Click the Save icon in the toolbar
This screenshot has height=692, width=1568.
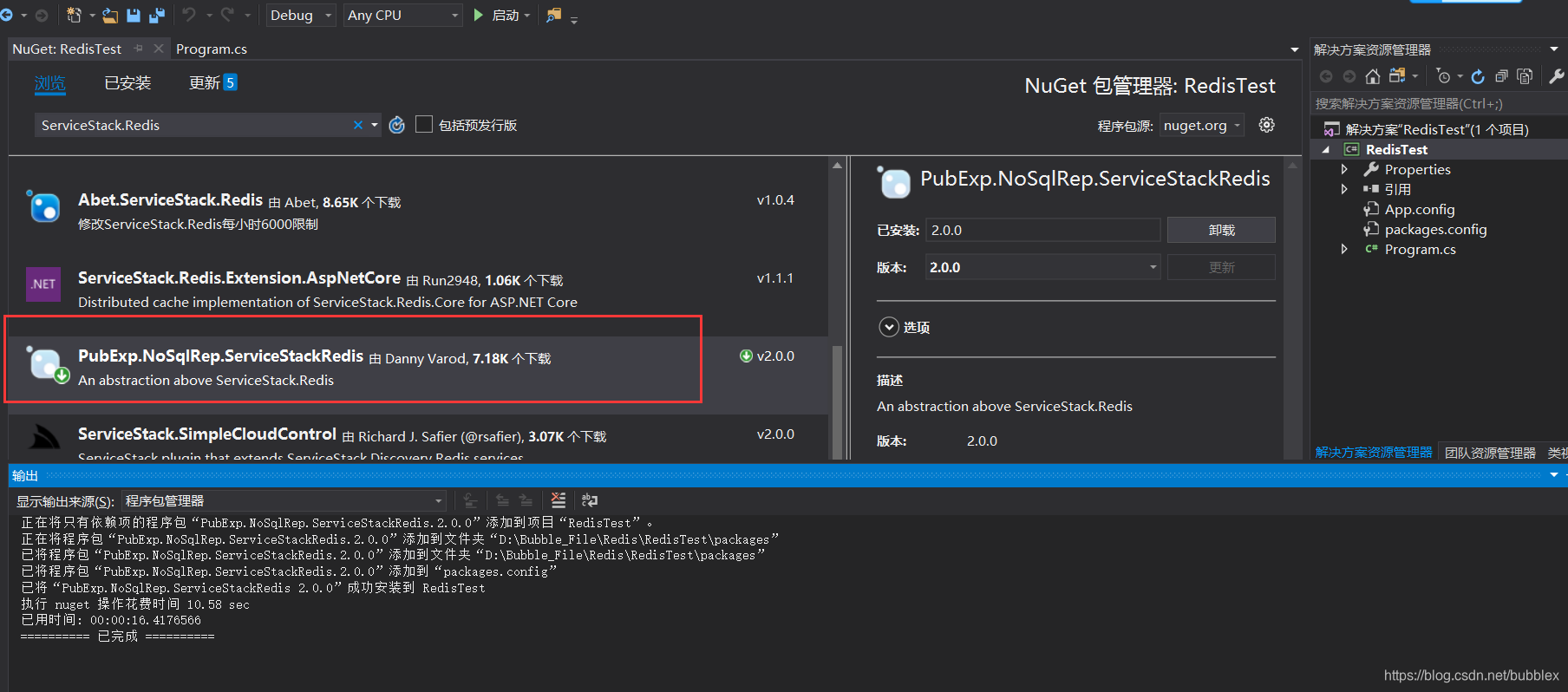click(134, 15)
